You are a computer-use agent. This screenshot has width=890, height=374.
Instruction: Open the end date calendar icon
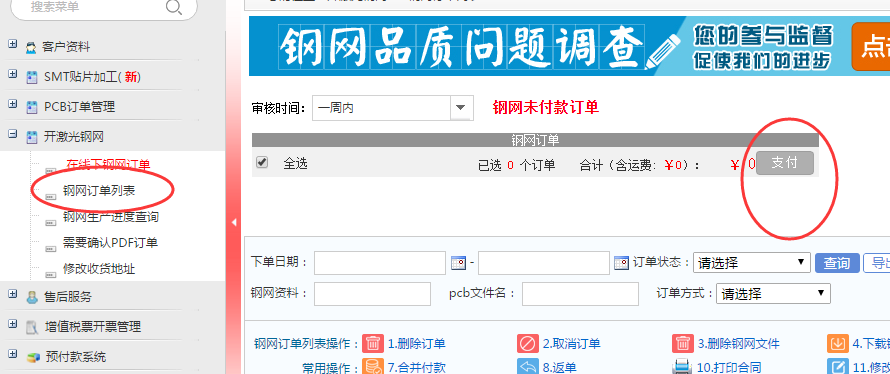click(622, 263)
